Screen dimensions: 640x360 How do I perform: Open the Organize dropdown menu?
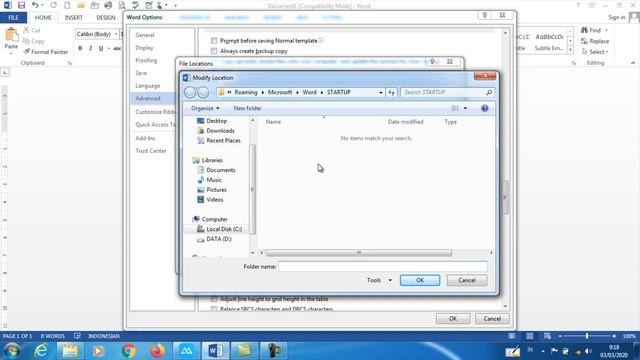205,108
